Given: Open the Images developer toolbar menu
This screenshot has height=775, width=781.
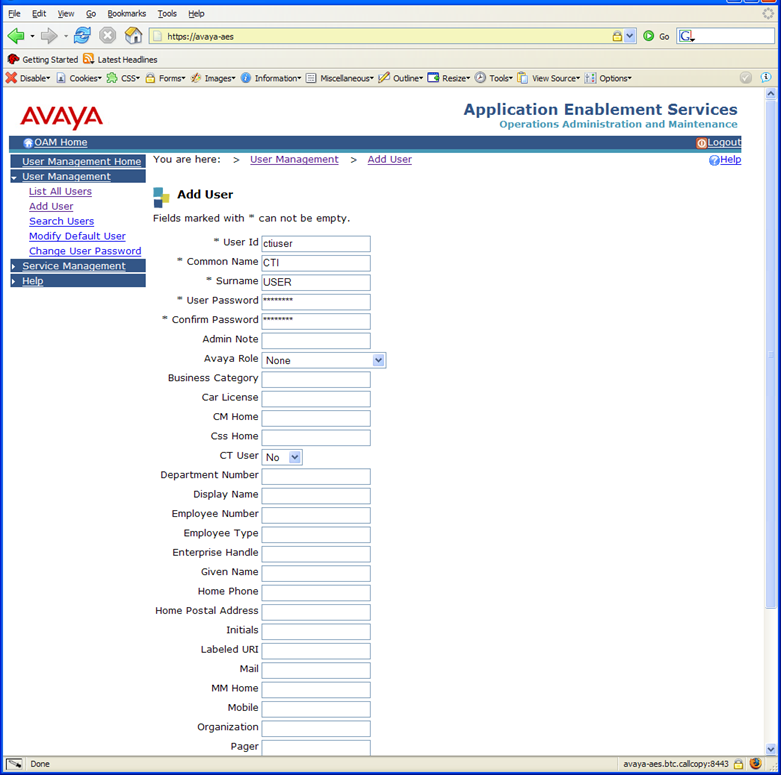Looking at the screenshot, I should tap(213, 78).
